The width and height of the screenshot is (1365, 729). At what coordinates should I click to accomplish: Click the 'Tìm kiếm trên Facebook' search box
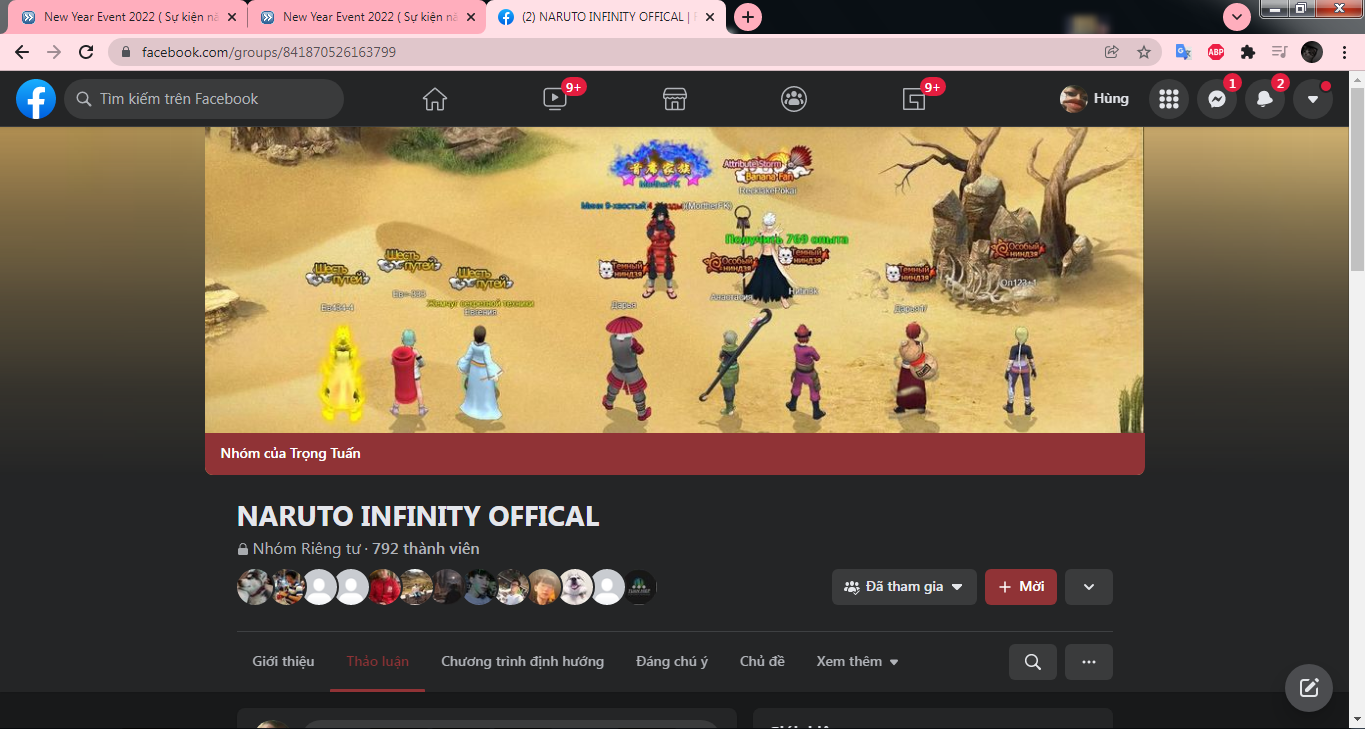204,99
